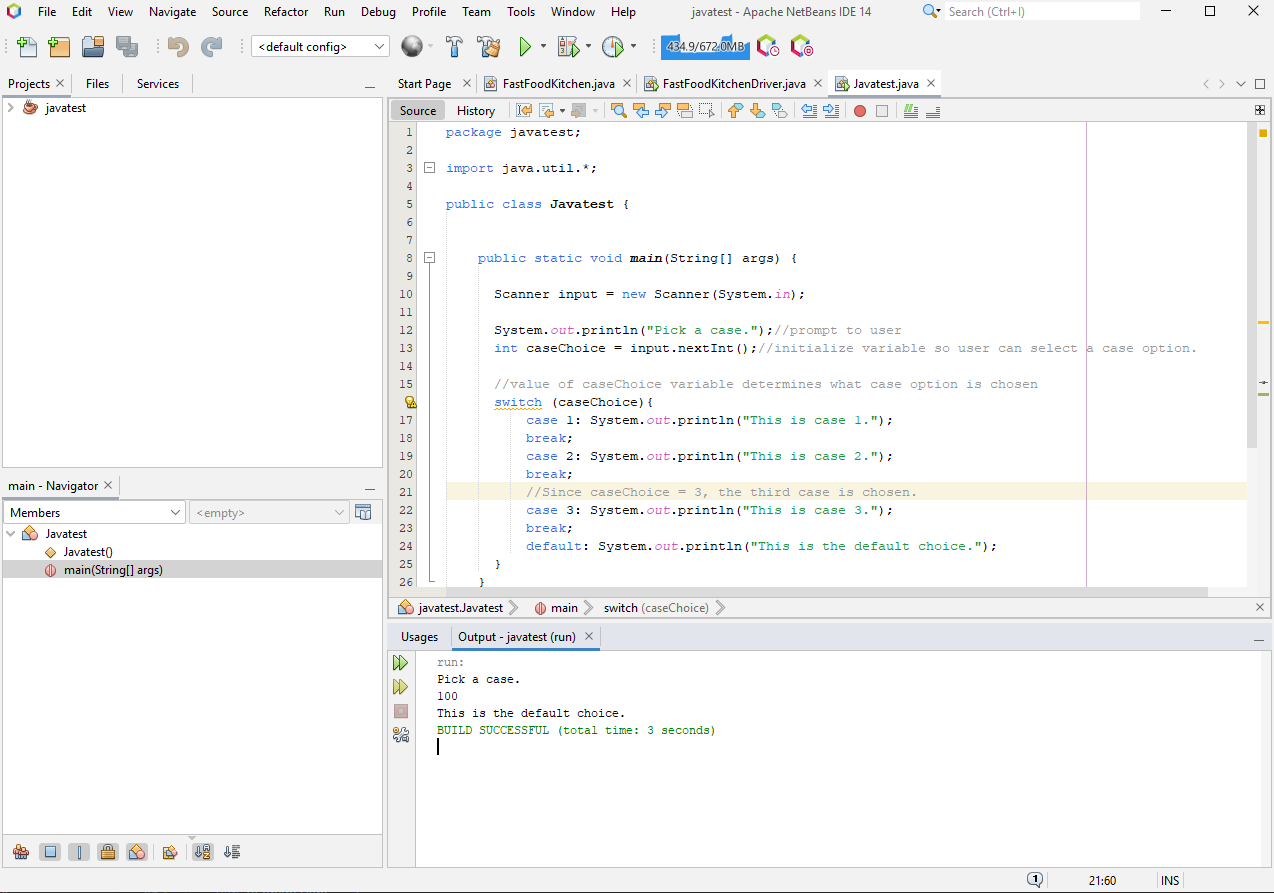Open the run dropdown arrow beside play icon
This screenshot has height=893, width=1274.
tap(543, 46)
